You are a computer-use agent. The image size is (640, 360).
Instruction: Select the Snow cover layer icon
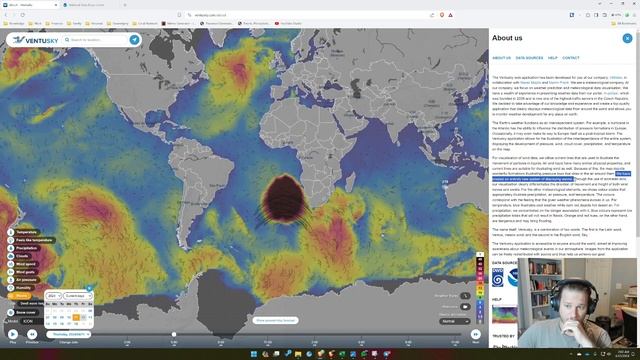point(11,313)
